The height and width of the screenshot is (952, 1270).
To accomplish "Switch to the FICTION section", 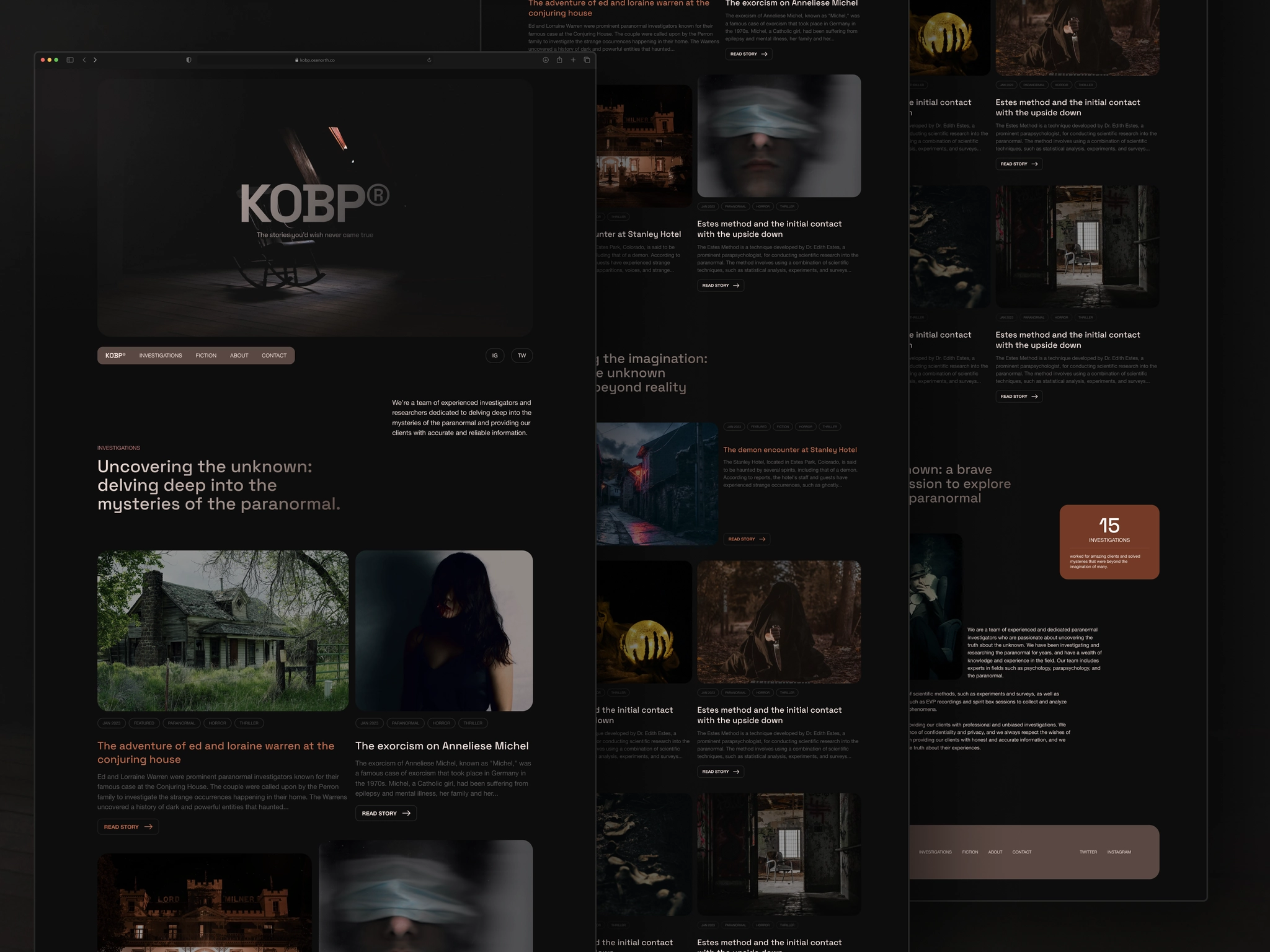I will (x=205, y=355).
